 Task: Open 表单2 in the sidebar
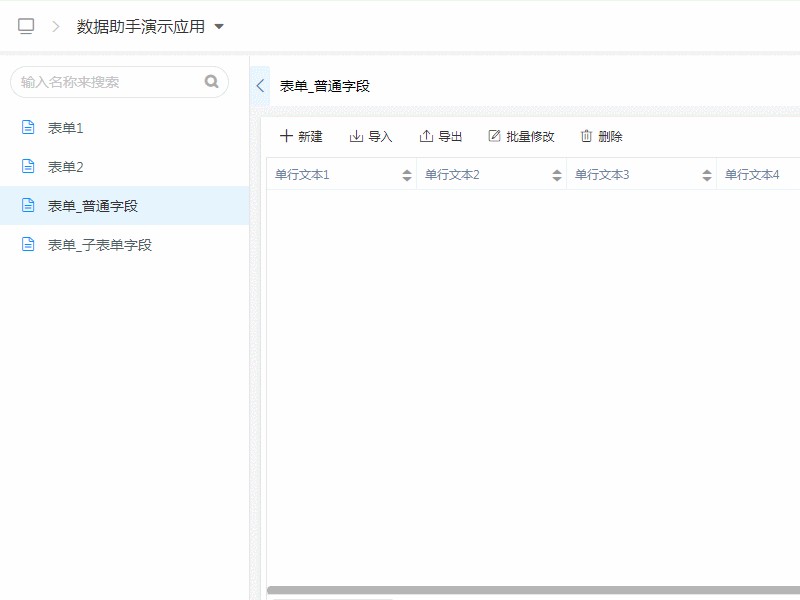pyautogui.click(x=66, y=167)
